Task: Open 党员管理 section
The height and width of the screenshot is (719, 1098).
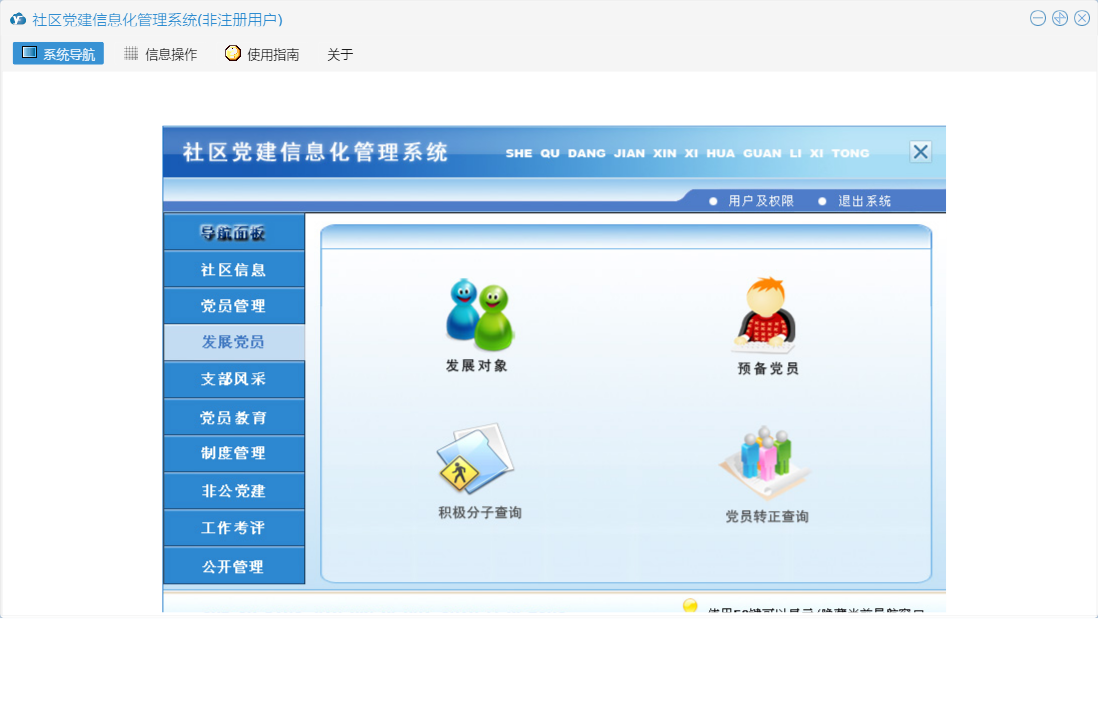Action: coord(234,306)
